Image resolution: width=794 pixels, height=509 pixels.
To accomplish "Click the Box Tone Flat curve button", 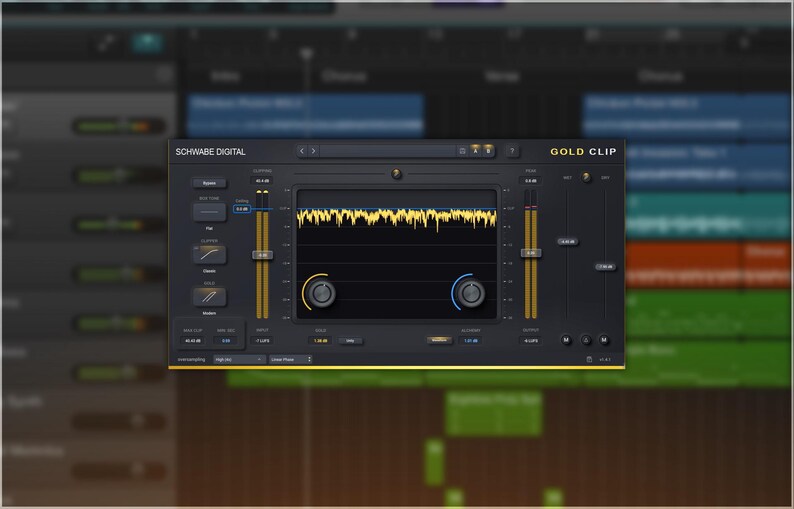I will point(209,212).
